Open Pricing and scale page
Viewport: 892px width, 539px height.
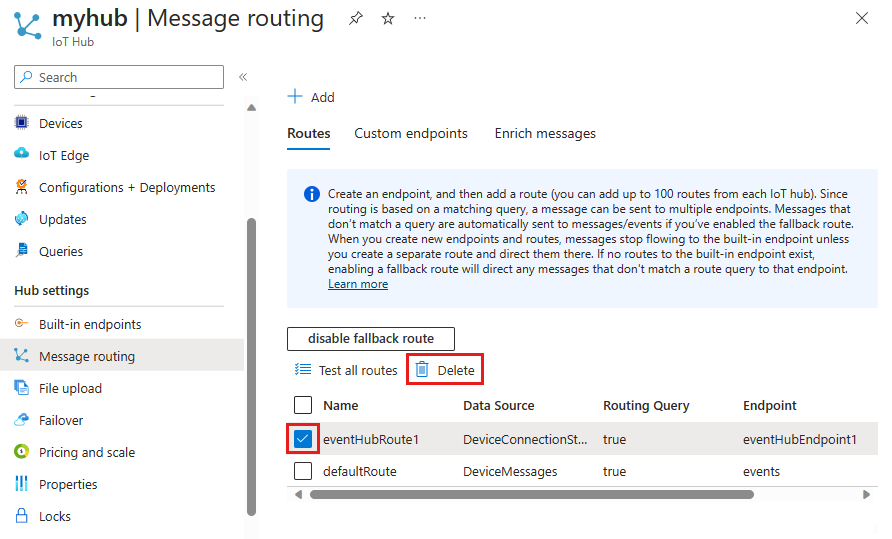(86, 452)
